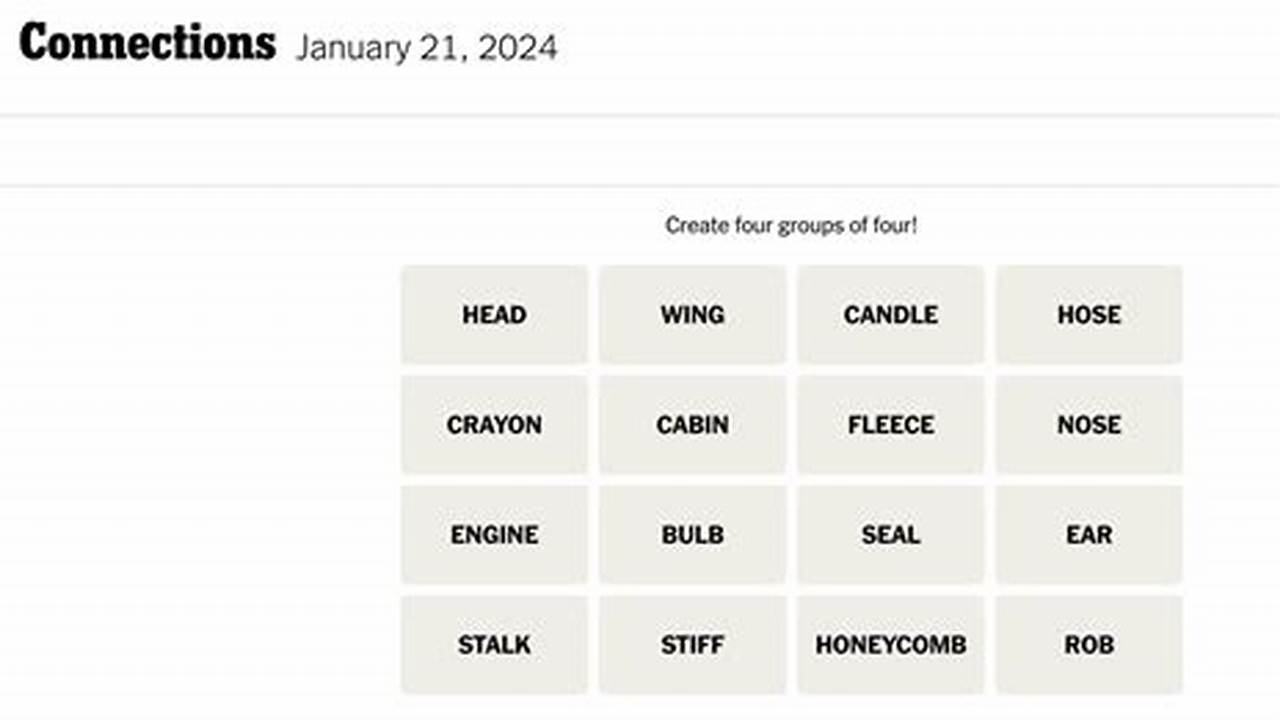
Task: Pick the SEAL tile
Action: pyautogui.click(x=890, y=534)
